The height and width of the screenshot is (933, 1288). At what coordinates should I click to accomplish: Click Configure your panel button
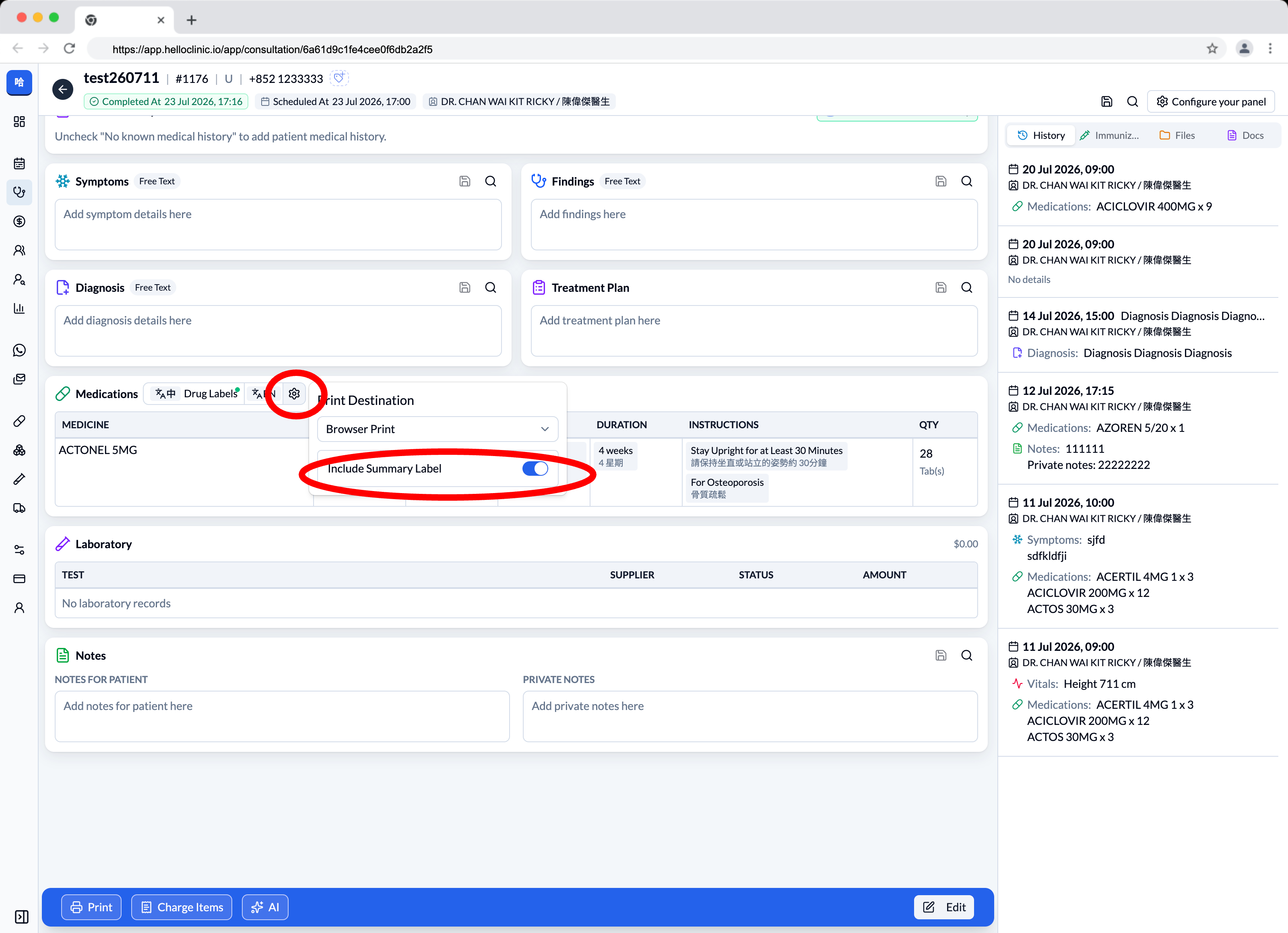point(1211,102)
